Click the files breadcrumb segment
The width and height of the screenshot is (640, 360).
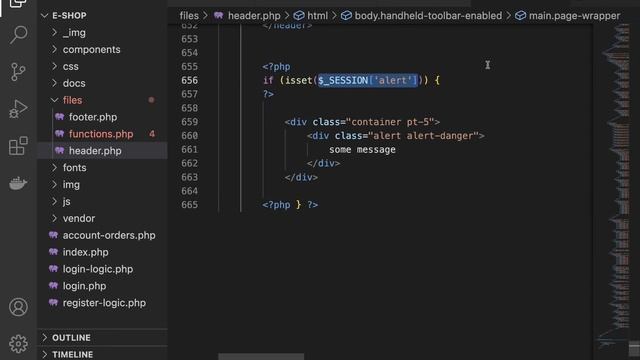189,16
